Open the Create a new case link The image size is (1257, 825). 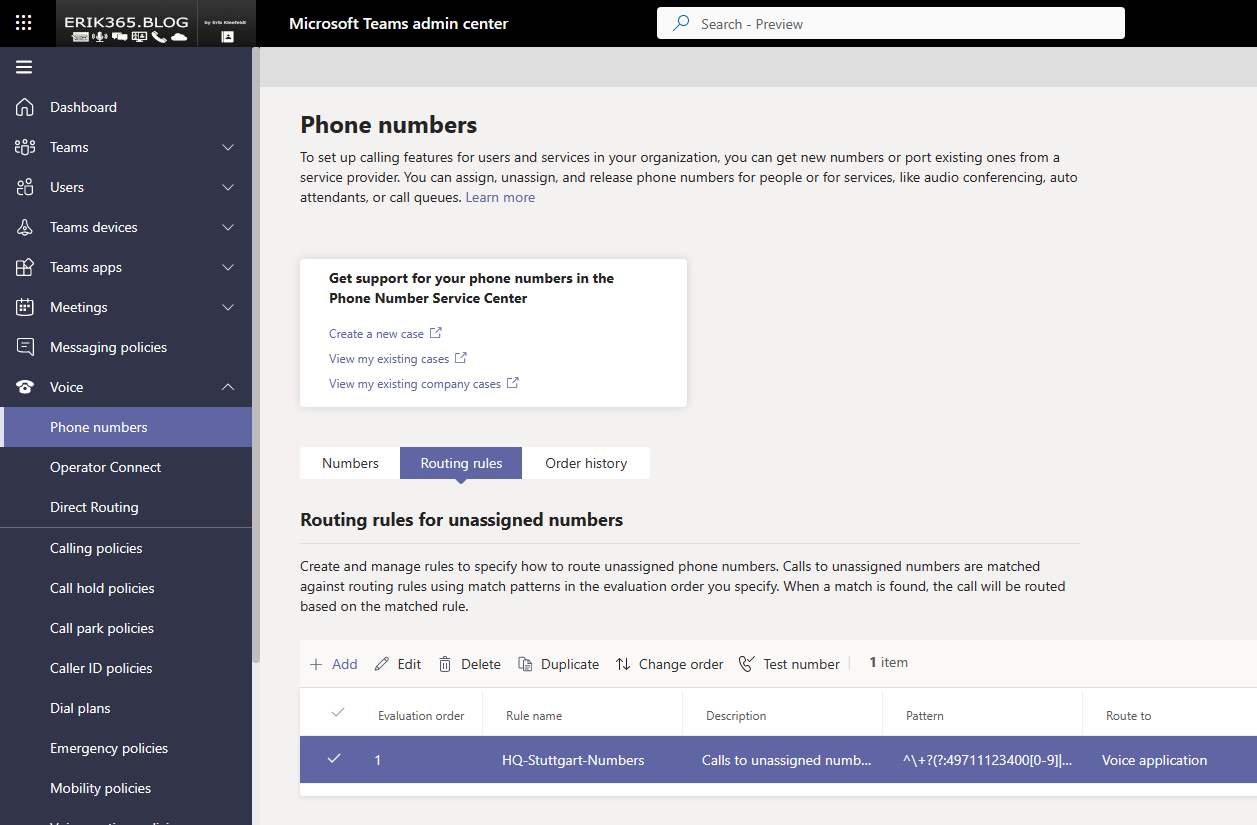pyautogui.click(x=377, y=333)
